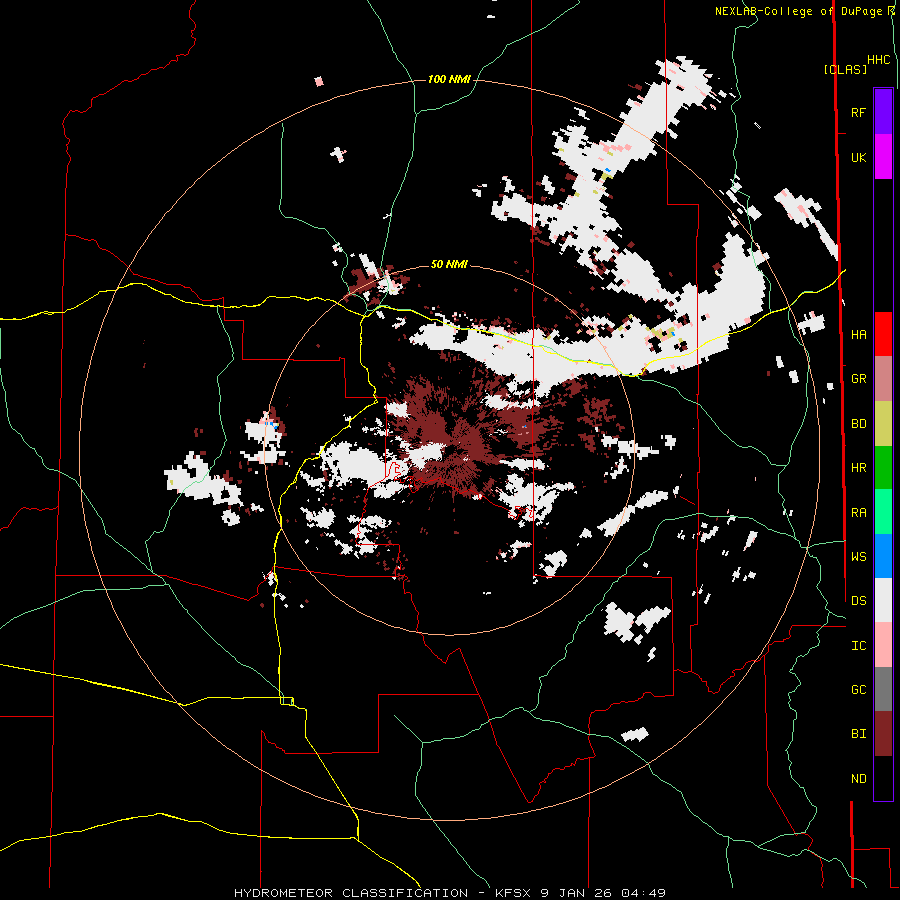Click the BD yellow legend swatch

coord(883,424)
